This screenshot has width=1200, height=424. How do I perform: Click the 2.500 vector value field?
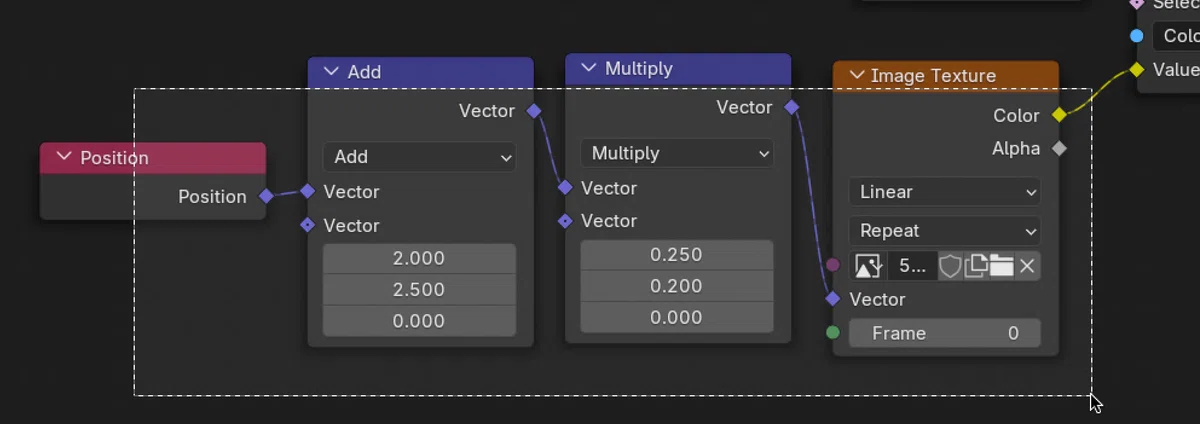point(419,290)
